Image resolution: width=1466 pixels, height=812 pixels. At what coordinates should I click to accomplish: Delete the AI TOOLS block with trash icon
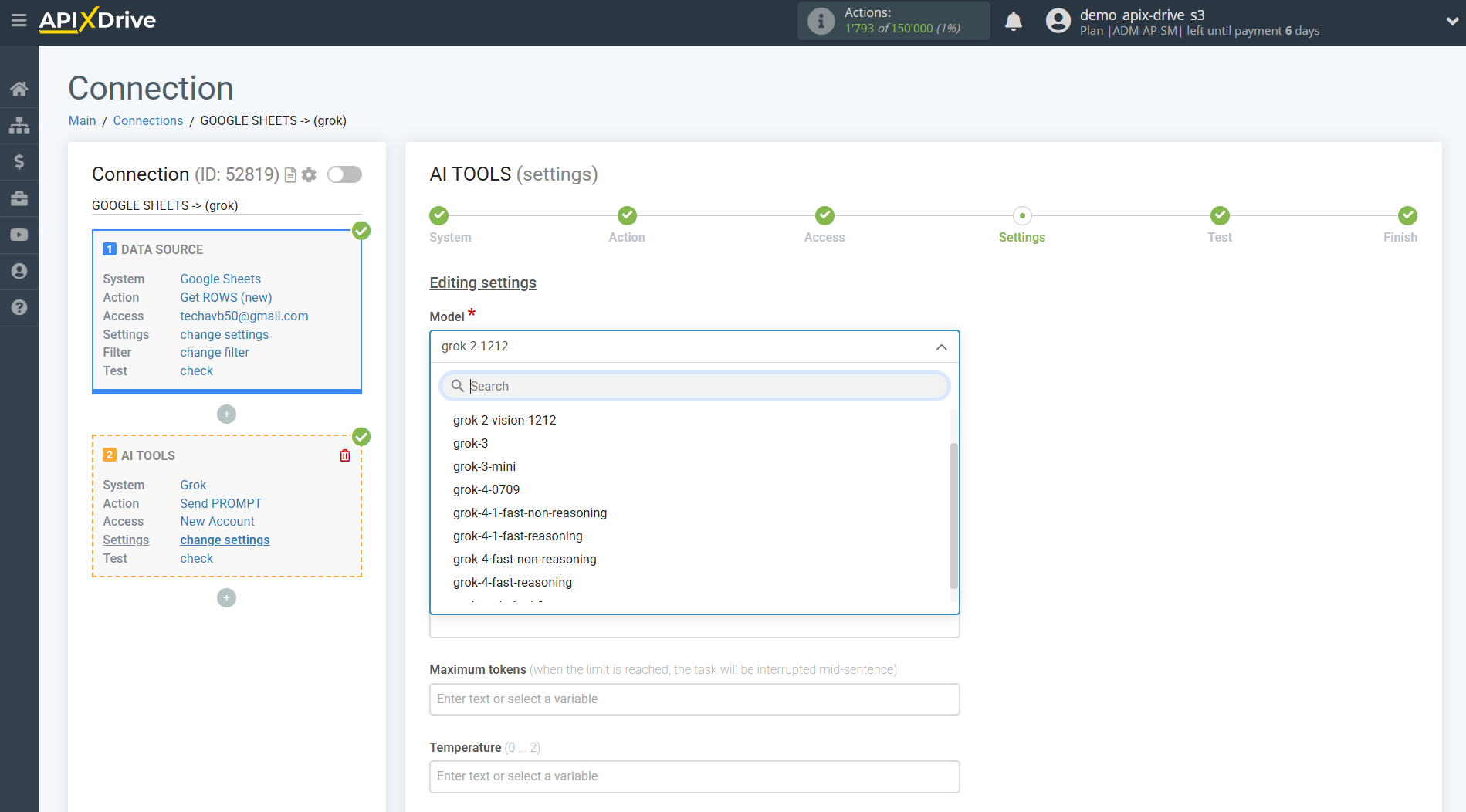pyautogui.click(x=344, y=455)
